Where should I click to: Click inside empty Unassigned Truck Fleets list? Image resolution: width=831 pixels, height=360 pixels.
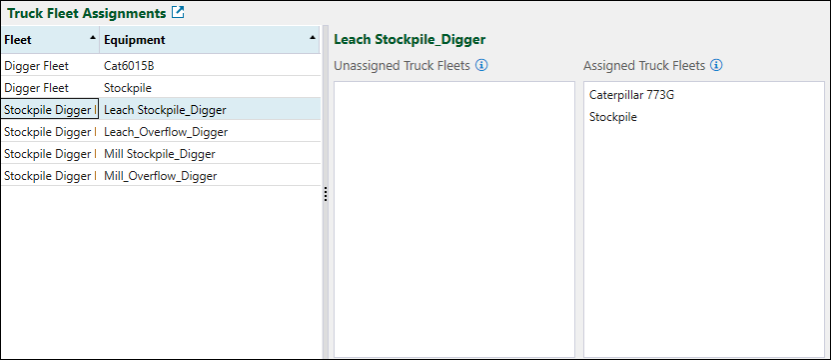(x=454, y=219)
